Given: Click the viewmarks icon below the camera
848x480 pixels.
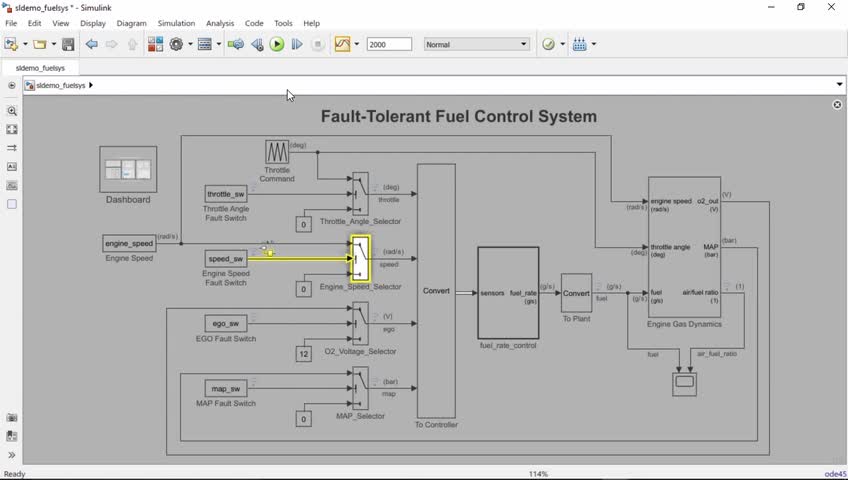Looking at the screenshot, I should coord(12,436).
